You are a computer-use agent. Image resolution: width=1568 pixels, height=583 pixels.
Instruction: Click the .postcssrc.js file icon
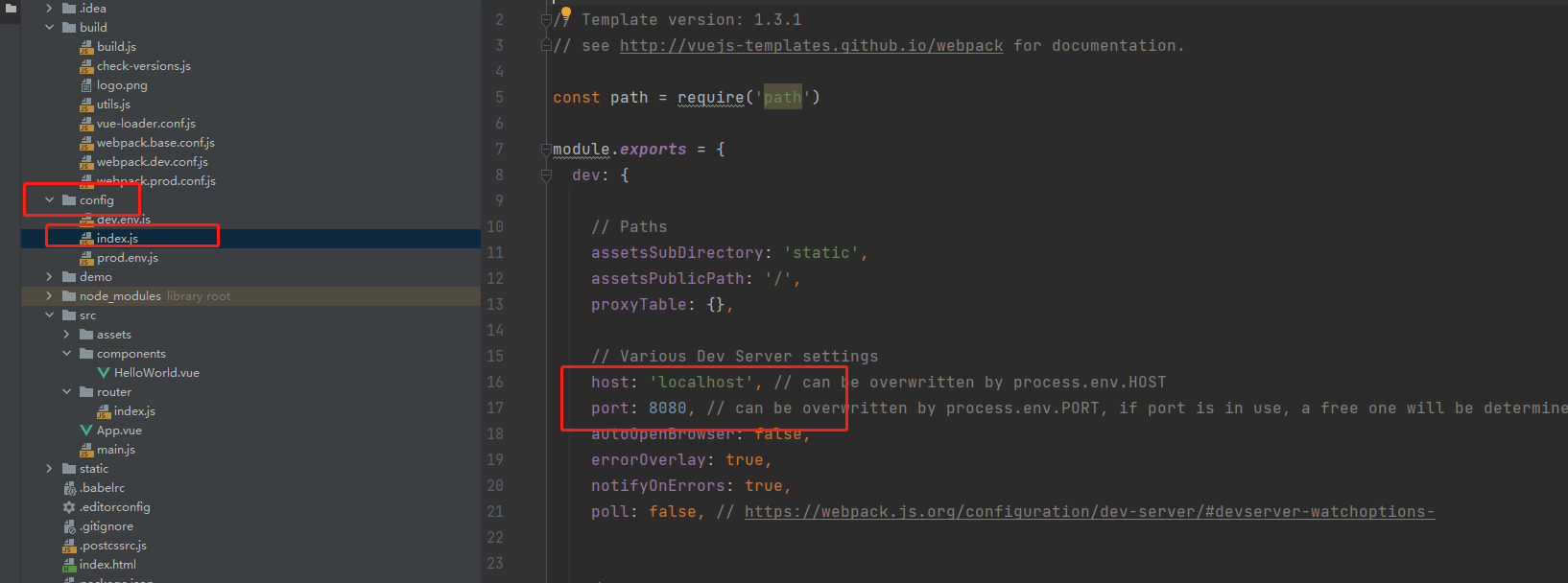pos(69,546)
